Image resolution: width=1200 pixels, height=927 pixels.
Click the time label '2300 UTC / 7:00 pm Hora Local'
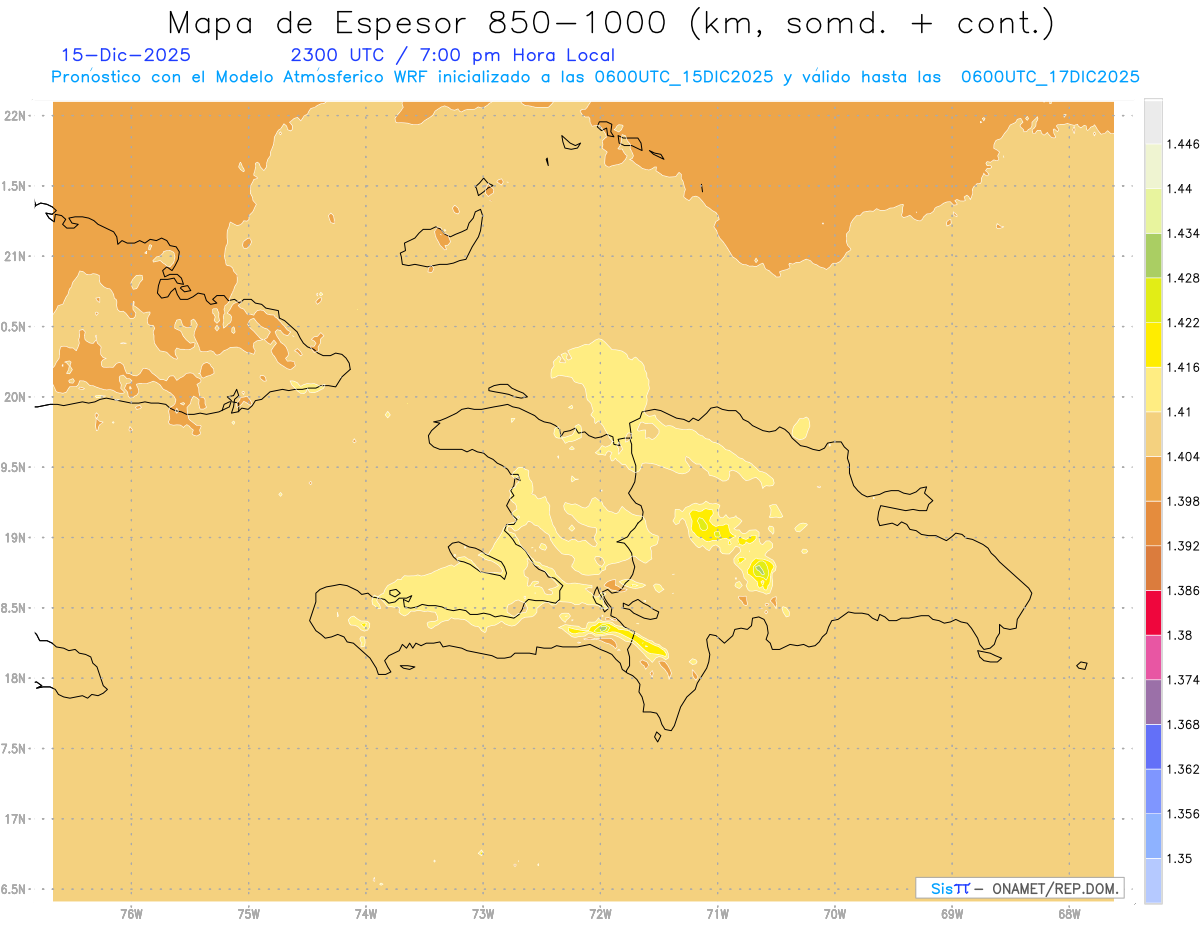(x=452, y=55)
